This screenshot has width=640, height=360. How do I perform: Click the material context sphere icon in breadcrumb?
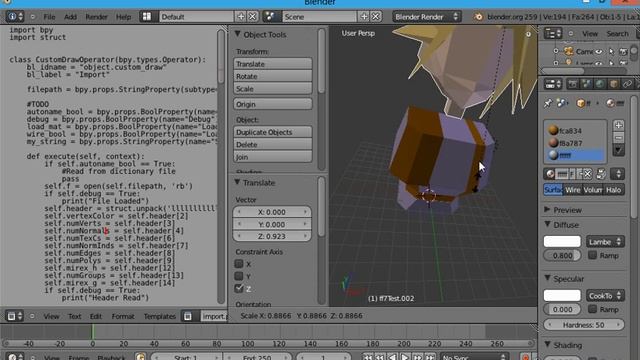coord(611,104)
